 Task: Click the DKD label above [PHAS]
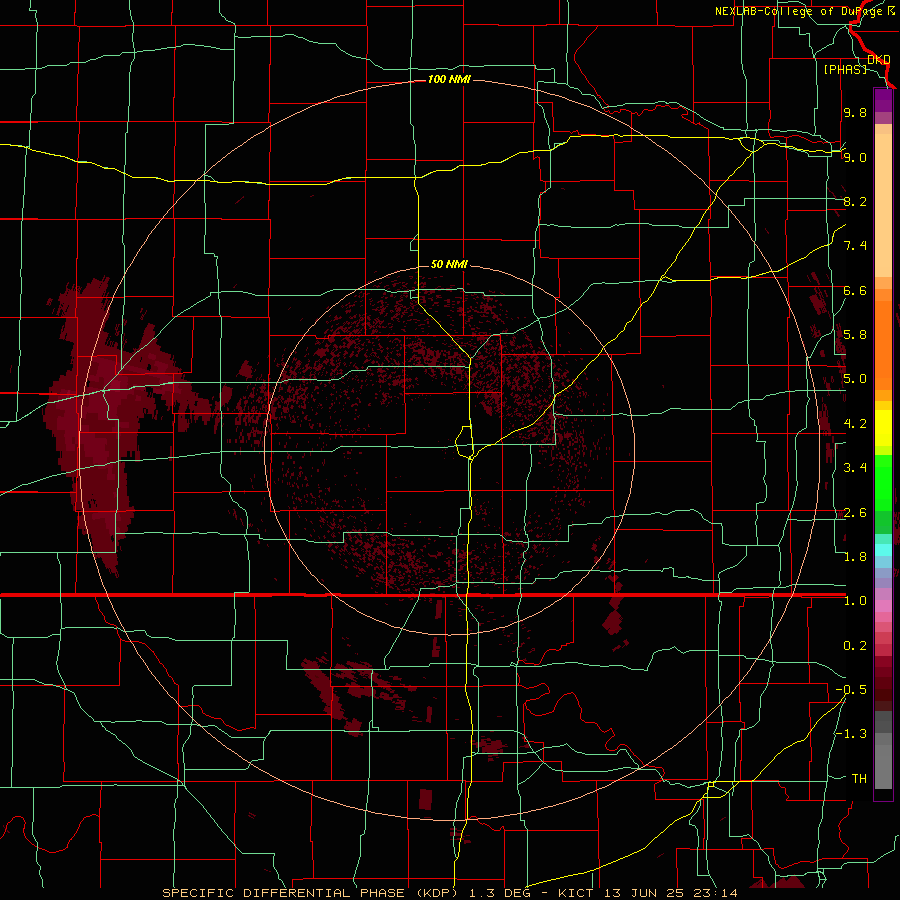(x=879, y=59)
